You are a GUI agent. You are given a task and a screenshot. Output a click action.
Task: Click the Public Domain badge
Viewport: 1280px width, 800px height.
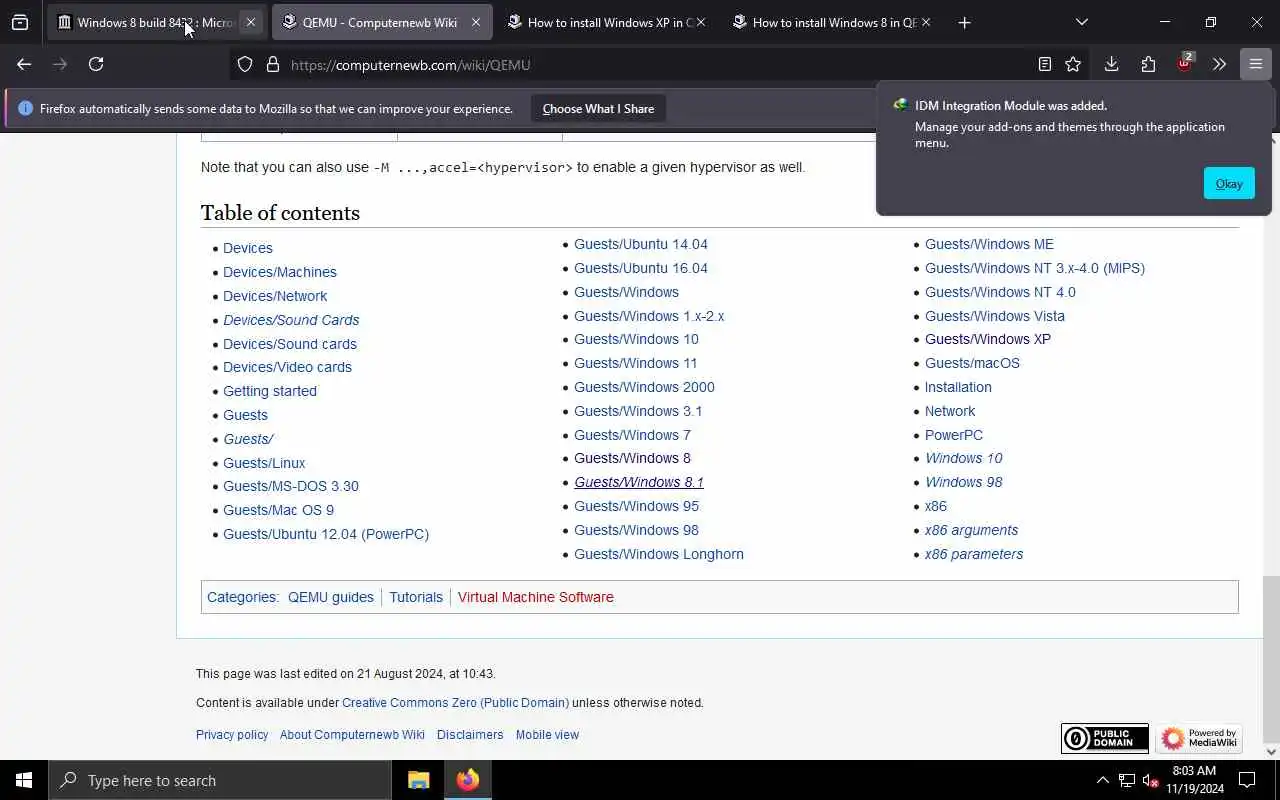[1105, 738]
